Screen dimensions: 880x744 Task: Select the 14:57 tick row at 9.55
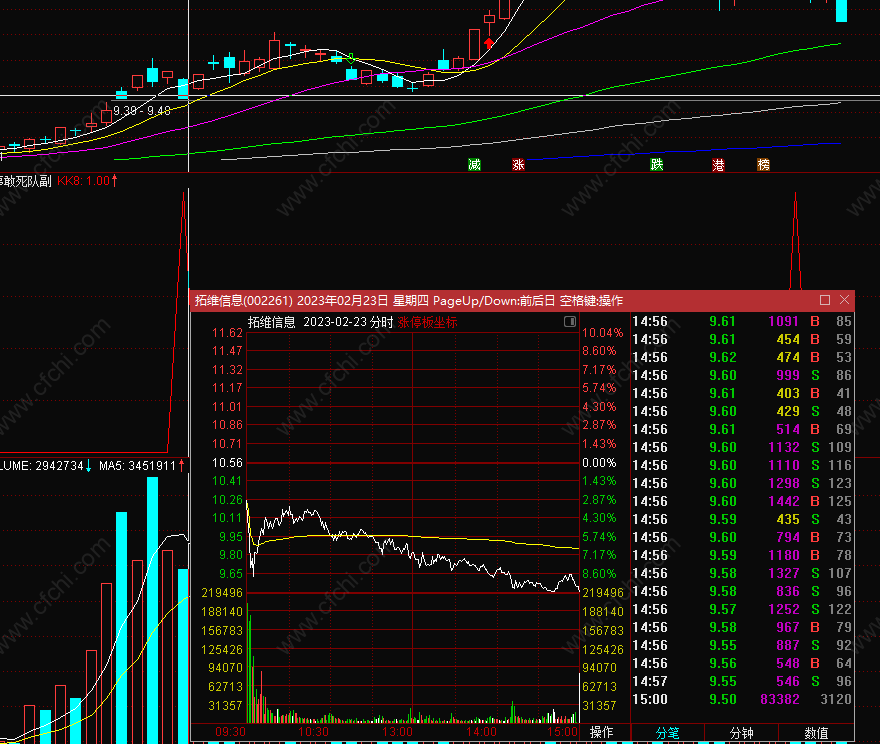coord(742,681)
